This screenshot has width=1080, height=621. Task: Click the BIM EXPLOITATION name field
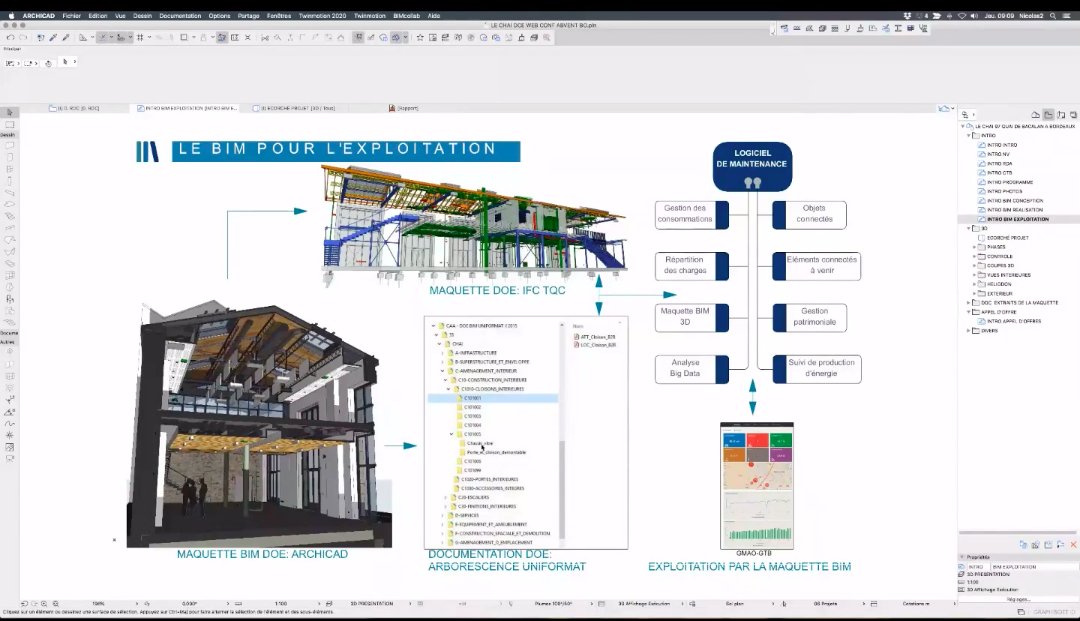tap(1033, 567)
